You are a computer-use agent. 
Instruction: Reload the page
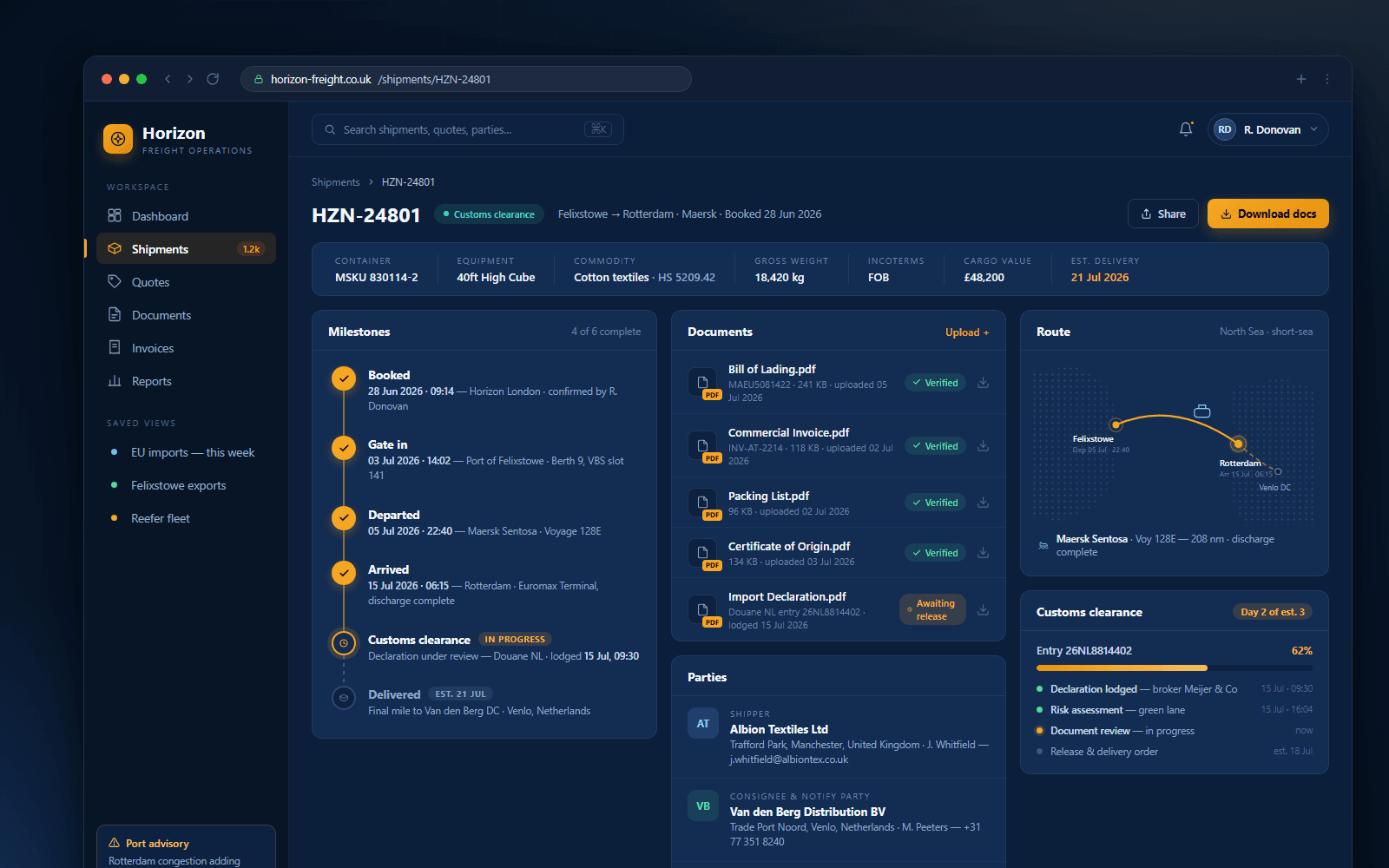(x=213, y=79)
